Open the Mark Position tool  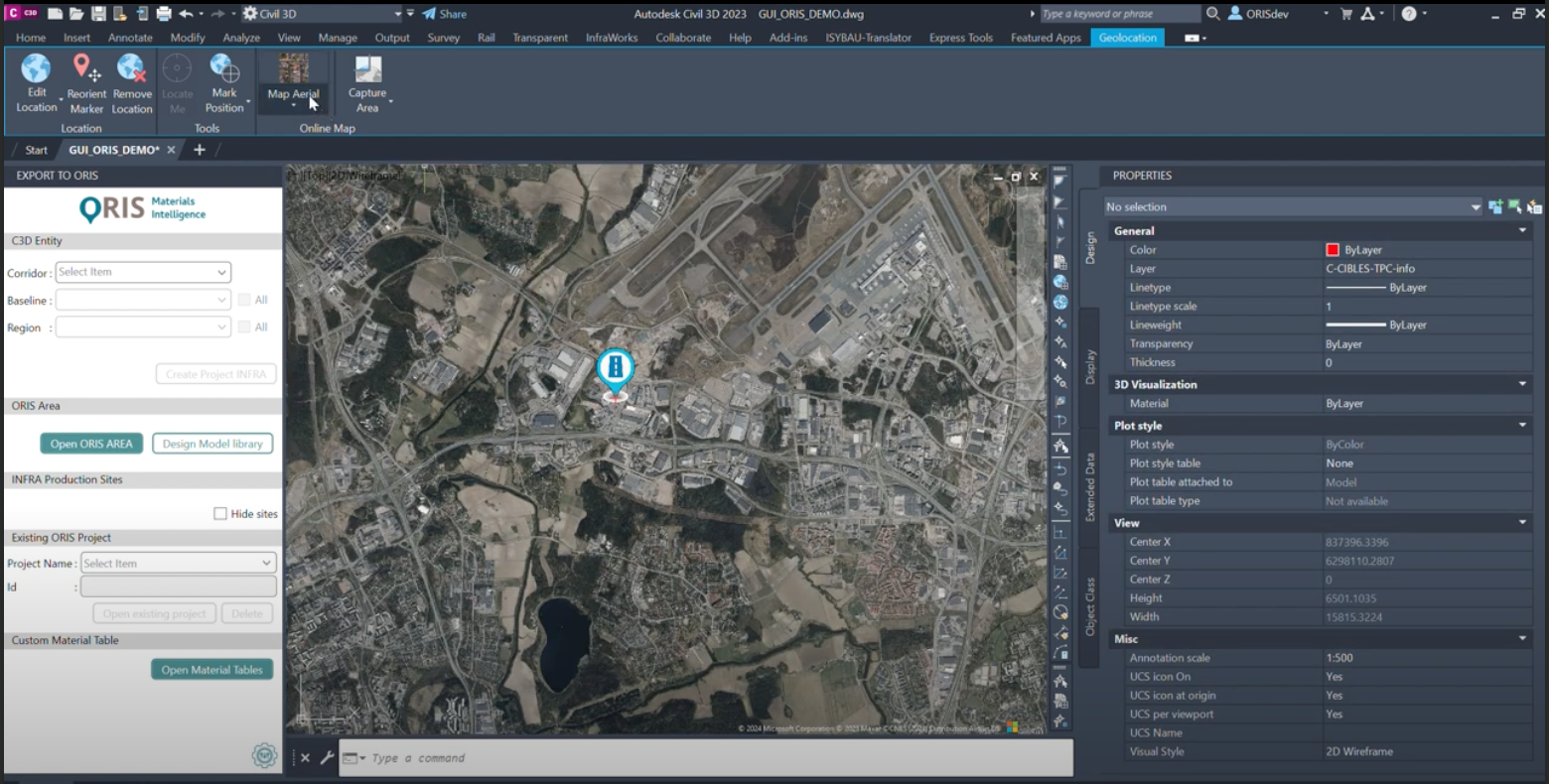[224, 68]
